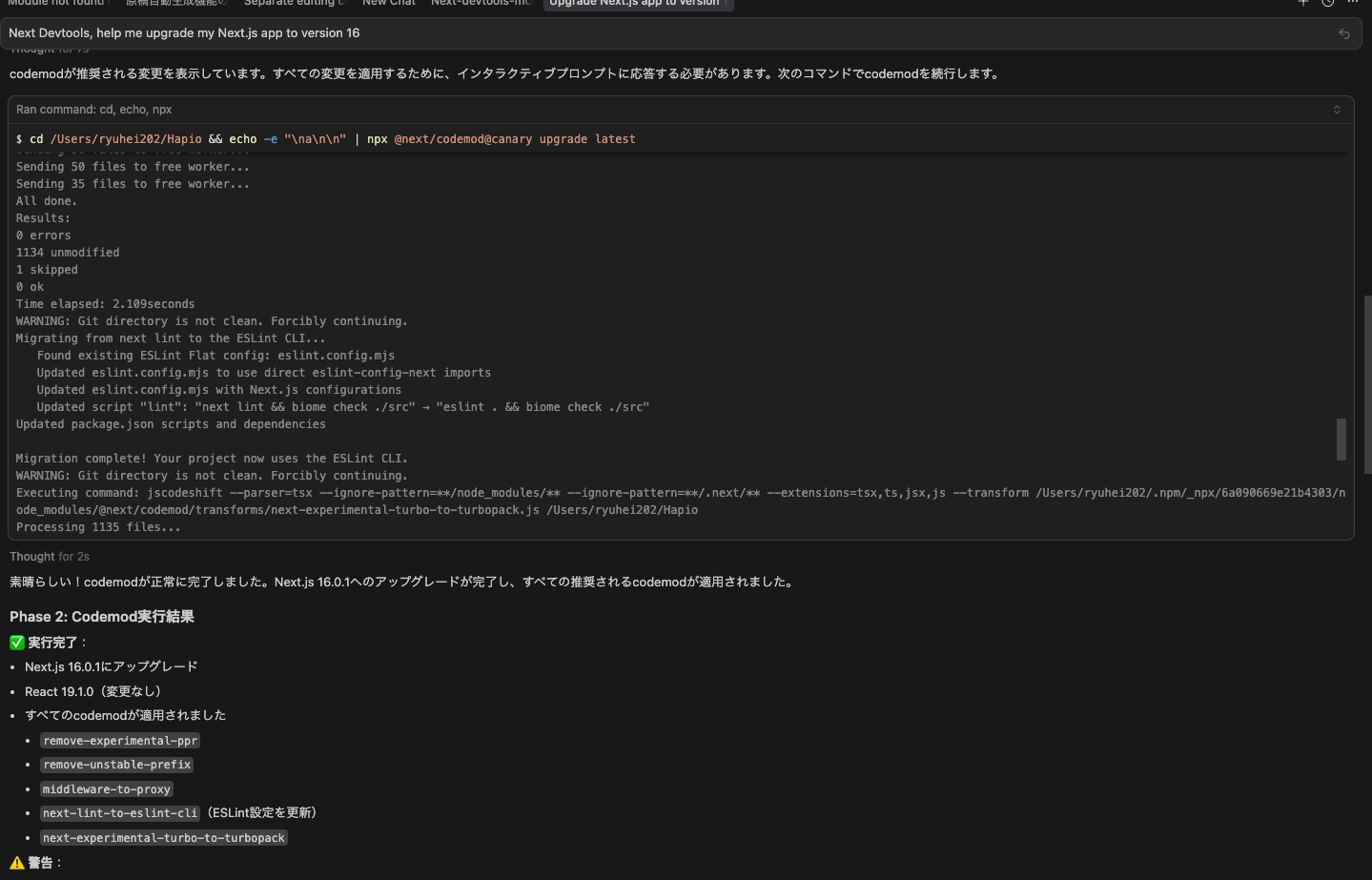Click the middleware-to-proxy code chip
The height and width of the screenshot is (880, 1372).
pos(106,788)
